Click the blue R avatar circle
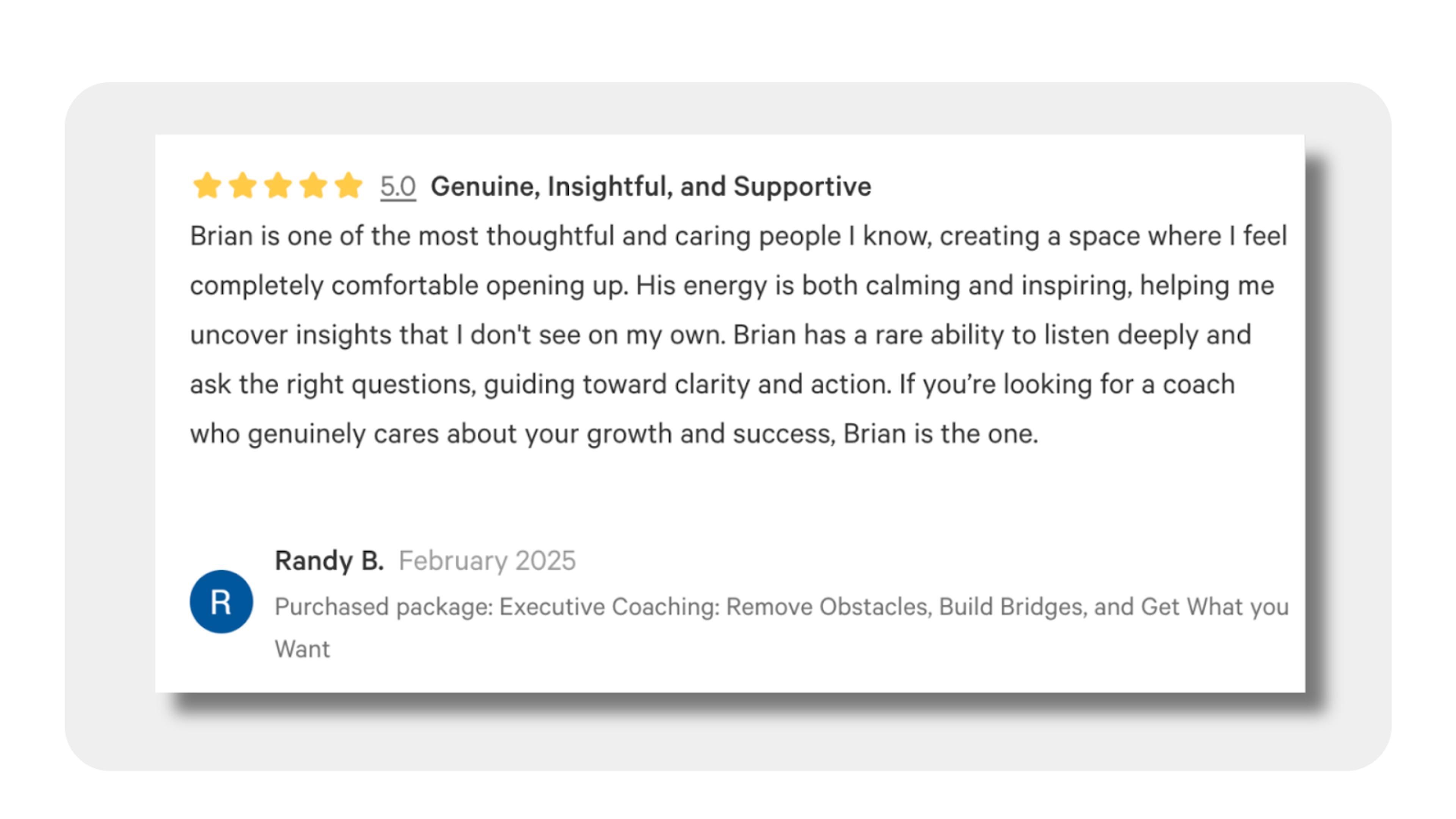 221,601
